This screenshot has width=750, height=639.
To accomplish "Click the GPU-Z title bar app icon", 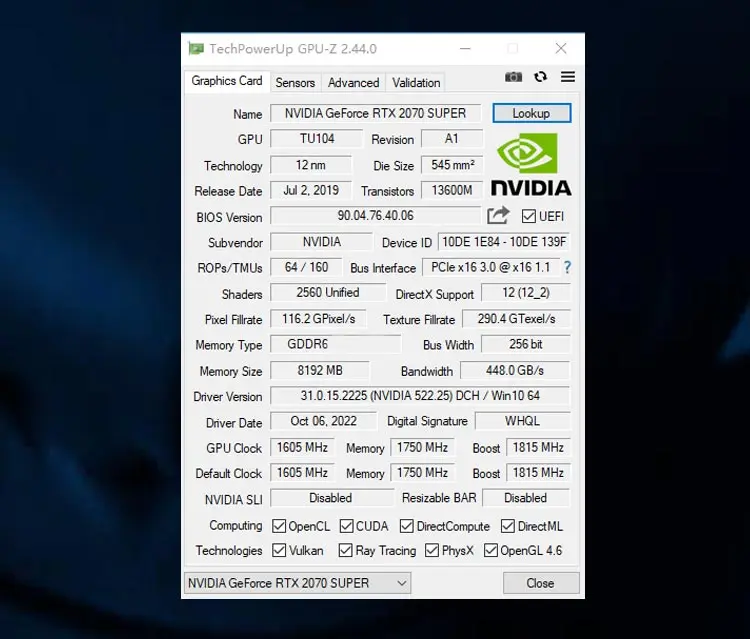I will click(x=196, y=49).
